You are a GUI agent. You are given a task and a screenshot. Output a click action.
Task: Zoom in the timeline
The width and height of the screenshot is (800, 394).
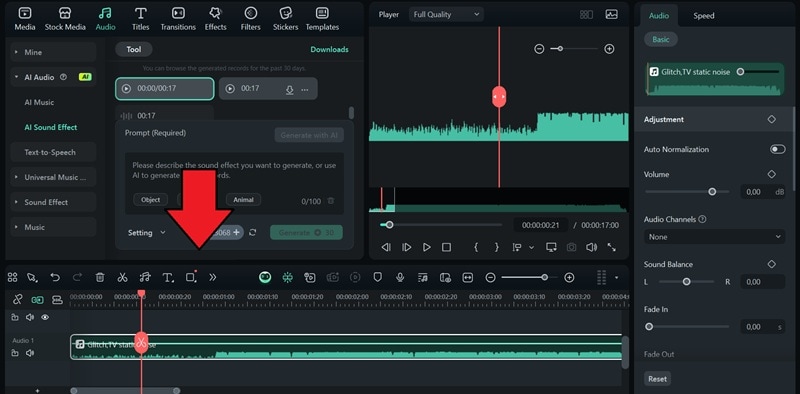click(x=569, y=277)
